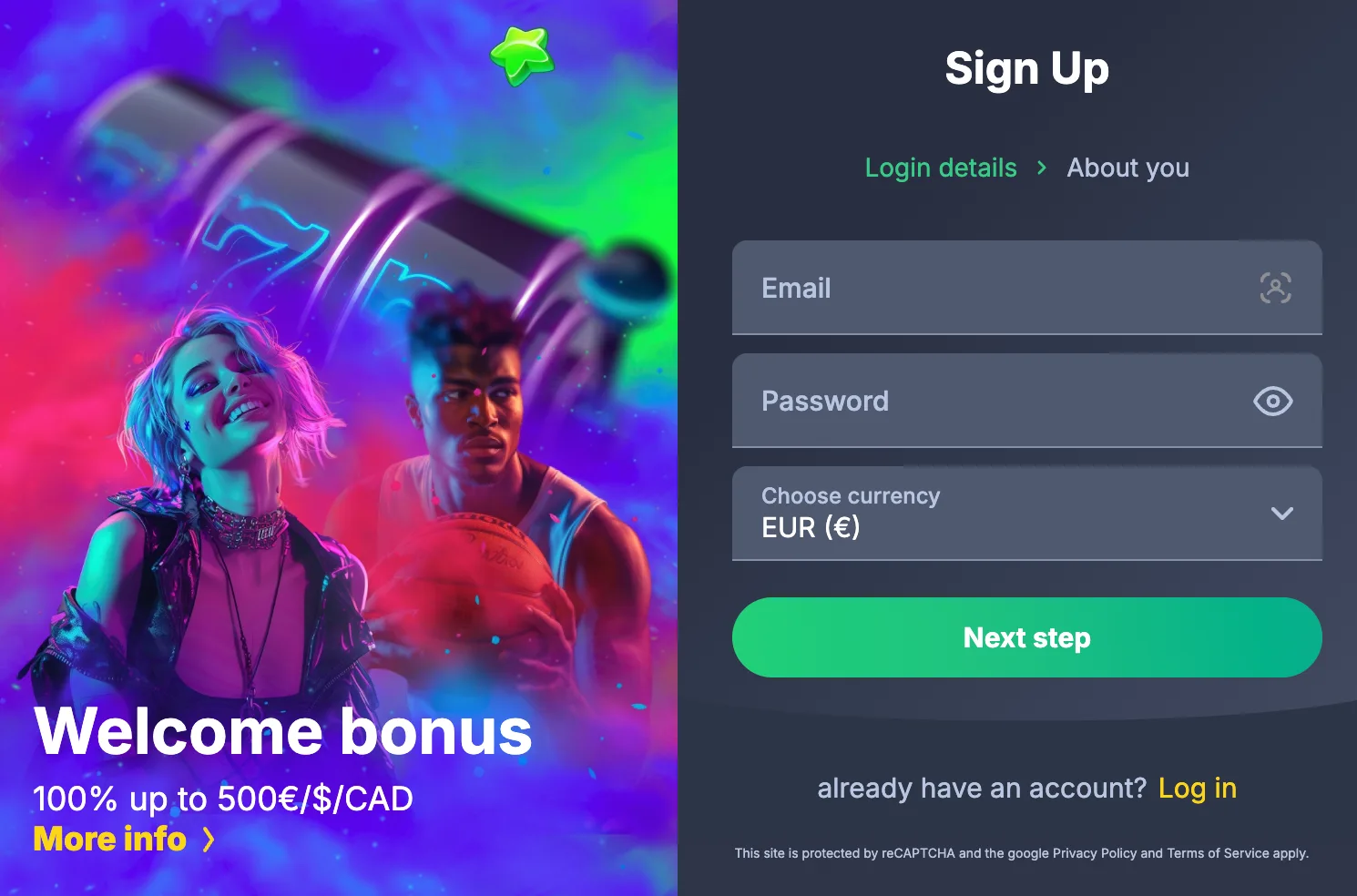
Task: Click the 100% up to 500€/$/CAD text
Action: [223, 799]
